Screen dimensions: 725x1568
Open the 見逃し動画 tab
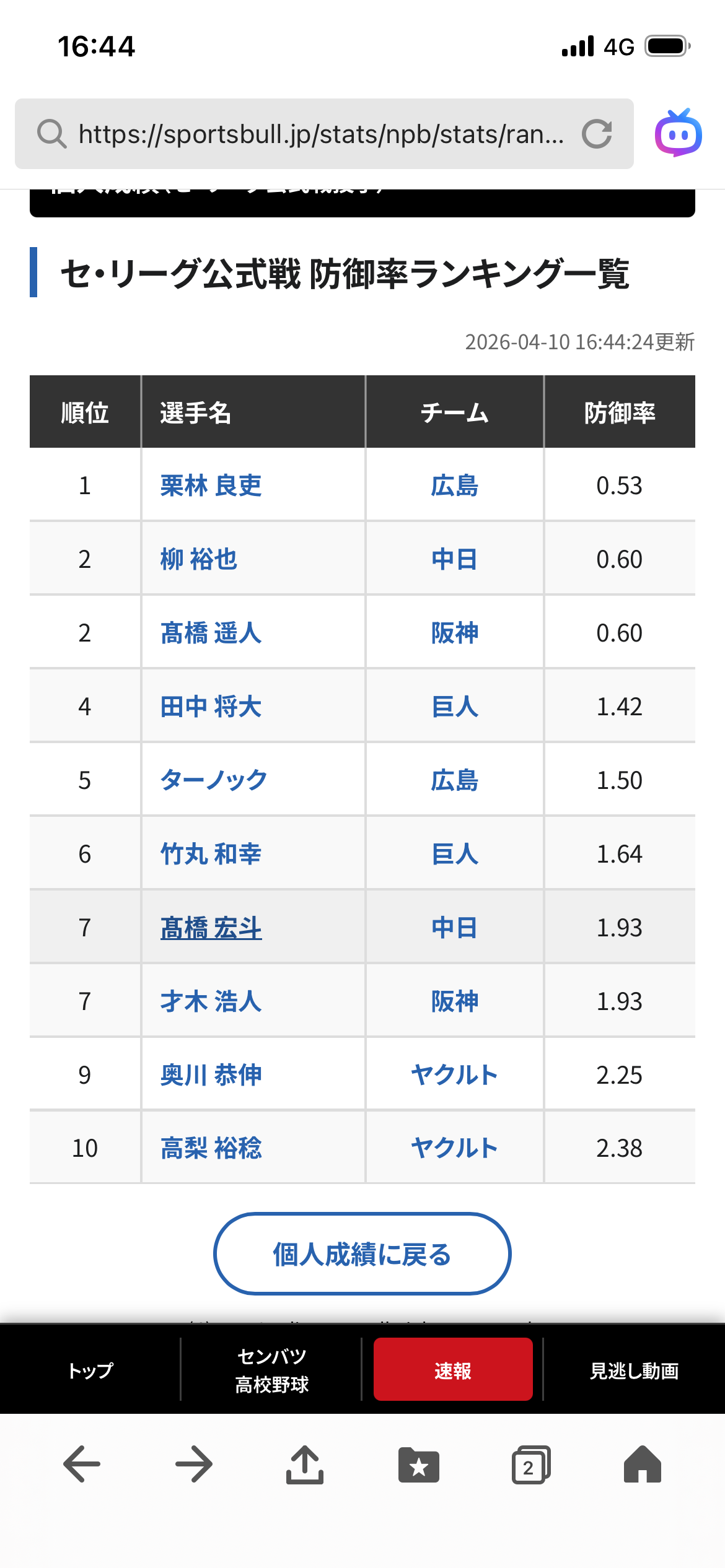tap(634, 1370)
